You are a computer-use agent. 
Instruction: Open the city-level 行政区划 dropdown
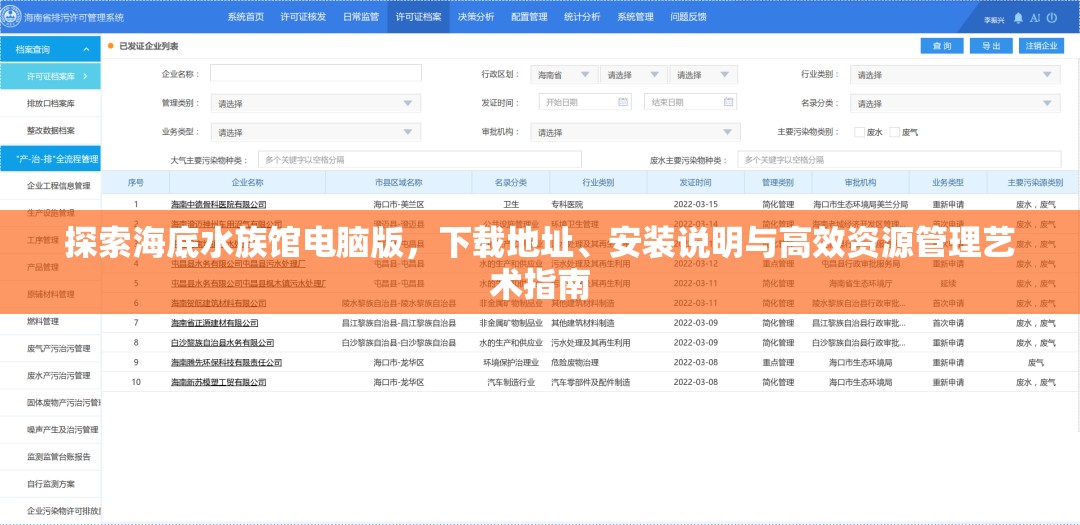point(634,74)
